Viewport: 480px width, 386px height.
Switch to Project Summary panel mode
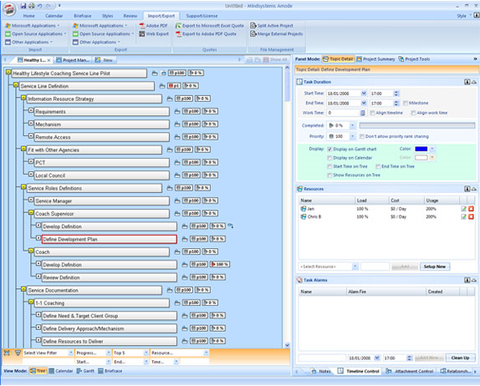click(x=376, y=59)
